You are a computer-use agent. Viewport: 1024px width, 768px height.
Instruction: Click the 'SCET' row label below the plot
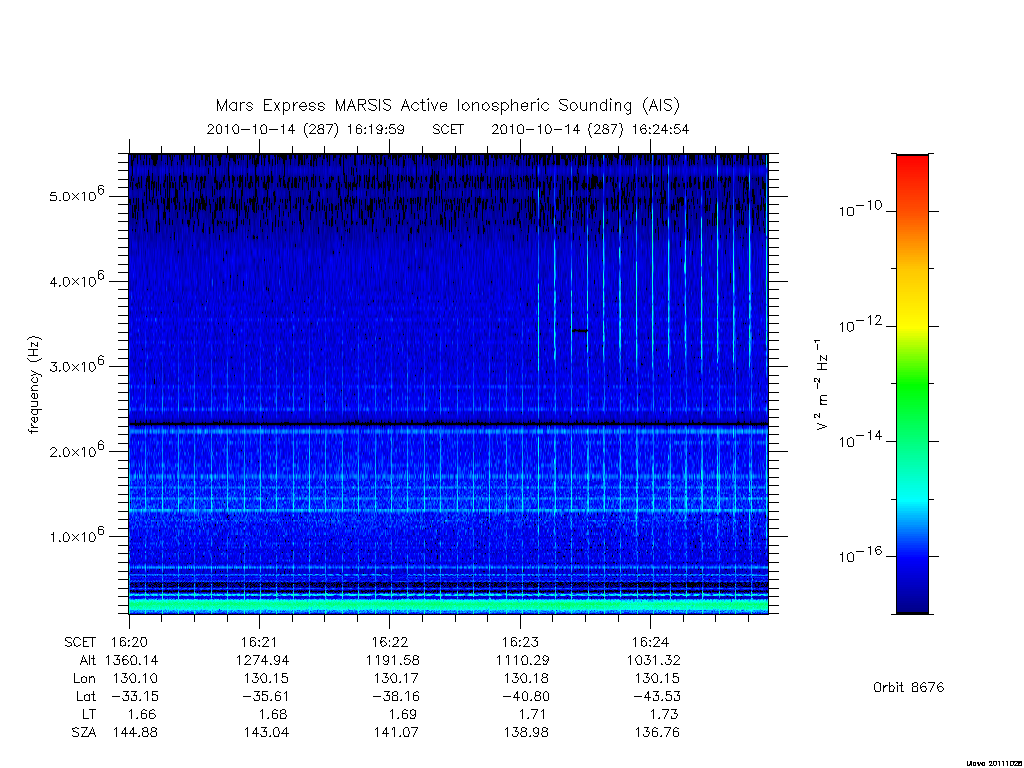point(80,643)
